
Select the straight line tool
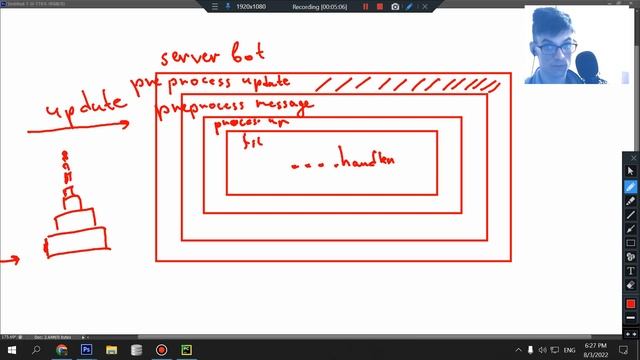click(x=631, y=215)
